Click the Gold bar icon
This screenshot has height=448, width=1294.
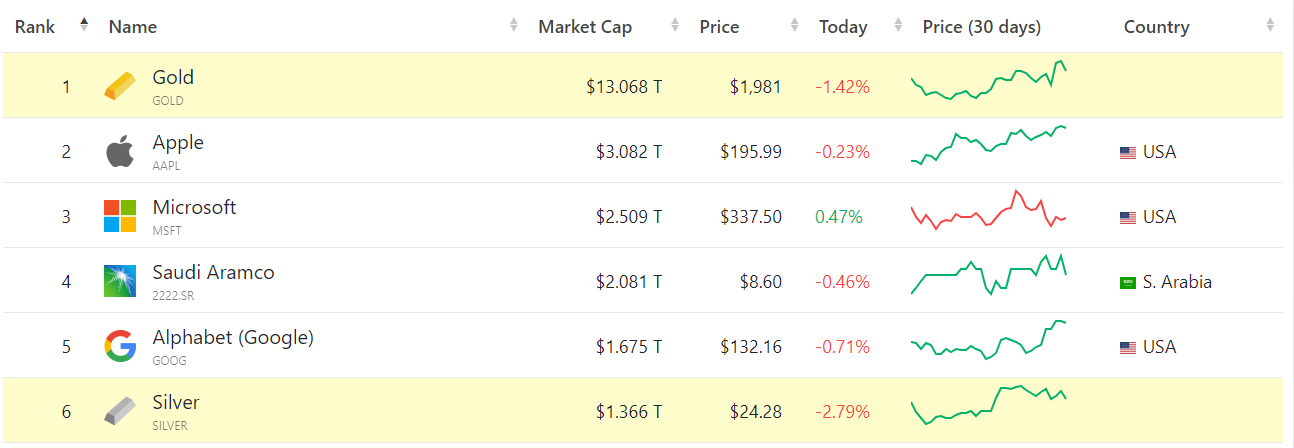[x=119, y=87]
